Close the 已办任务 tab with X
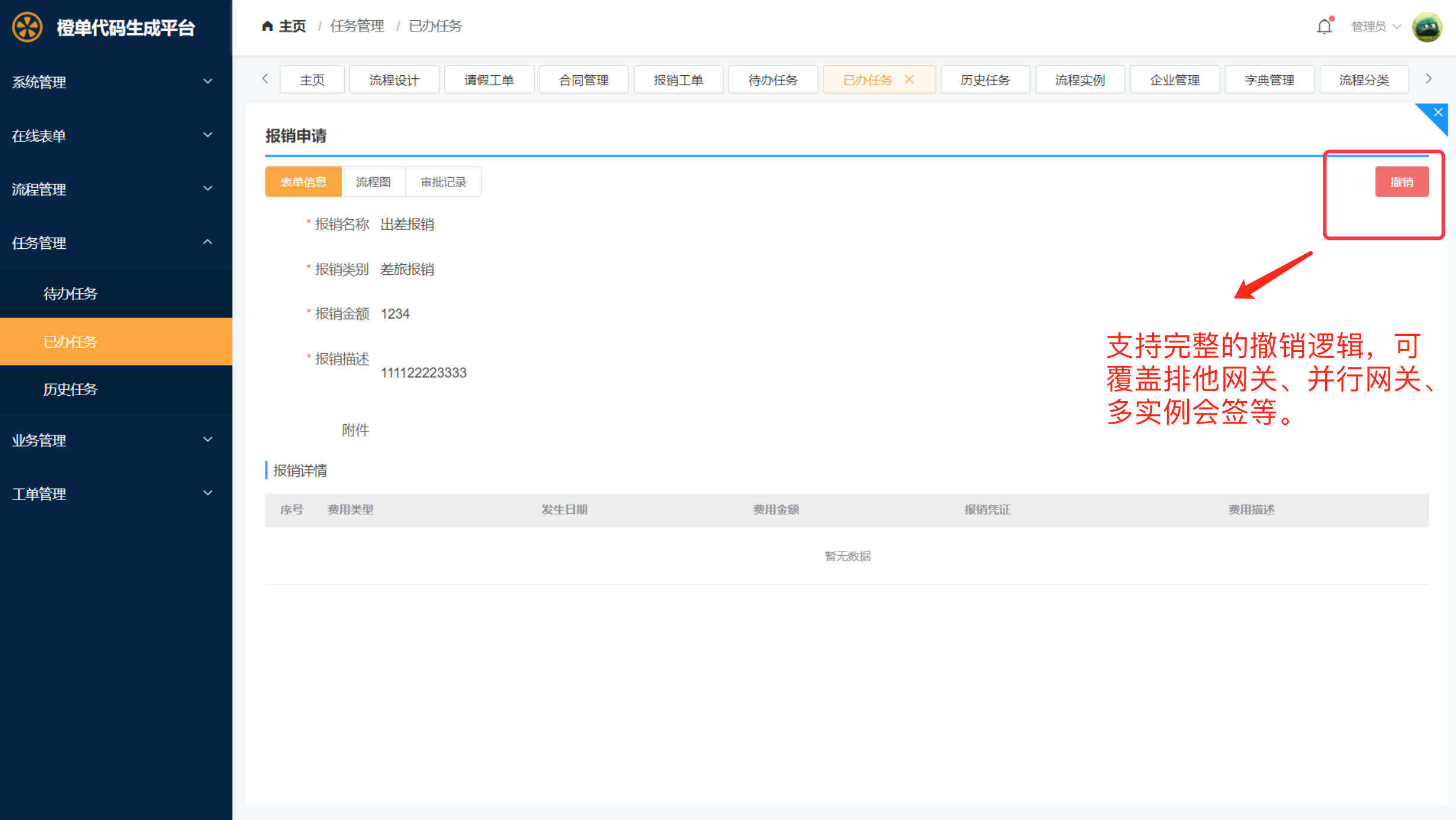Screen dimensions: 1456x820 coord(909,79)
